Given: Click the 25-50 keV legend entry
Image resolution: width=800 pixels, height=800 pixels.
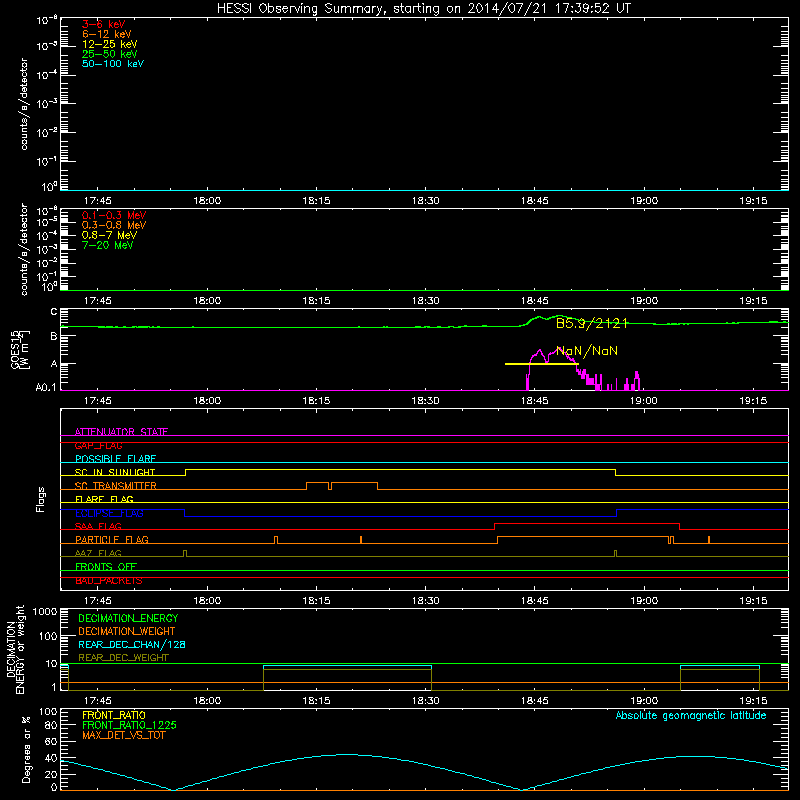Looking at the screenshot, I should coord(110,54).
